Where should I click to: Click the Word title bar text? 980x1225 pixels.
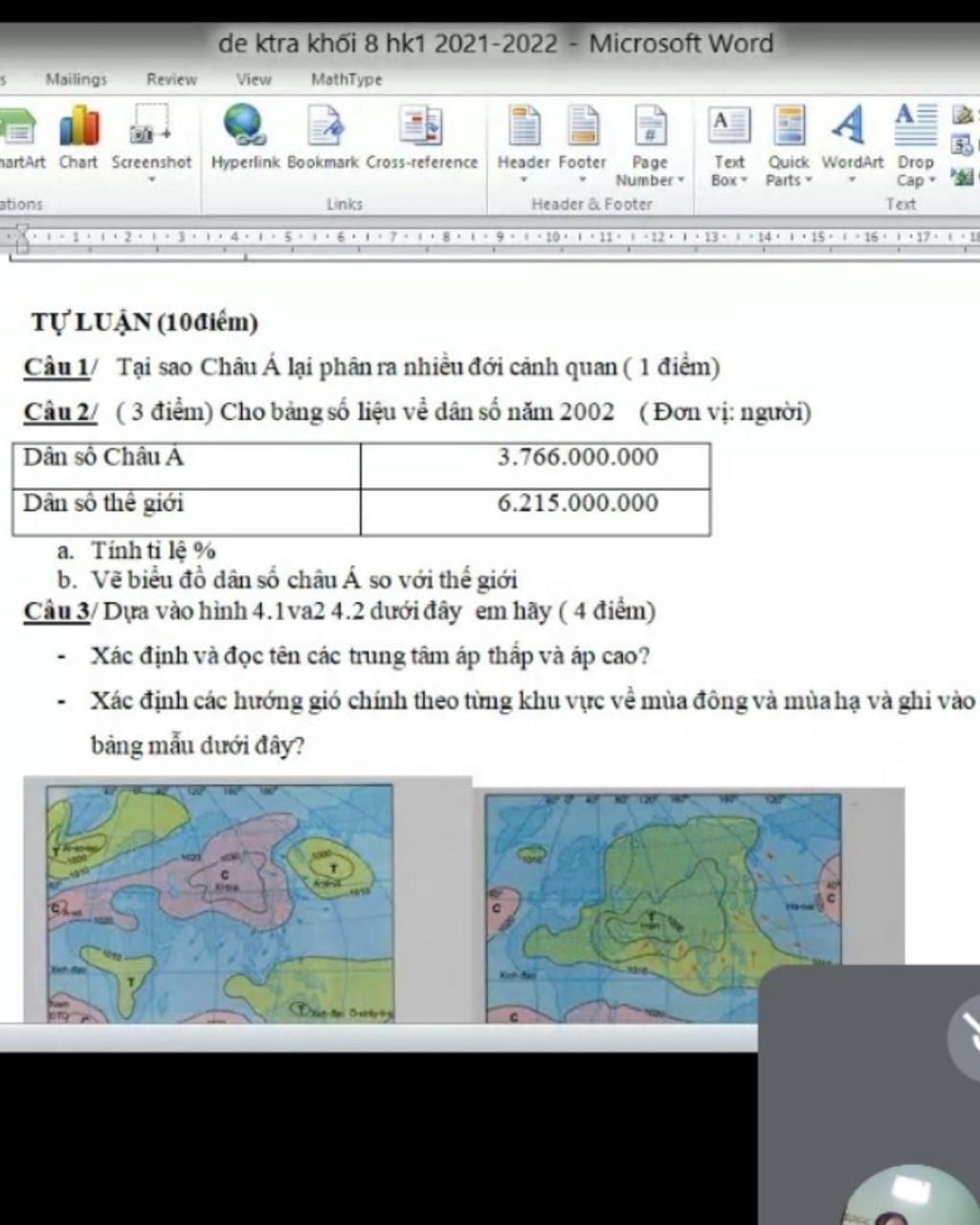click(496, 43)
